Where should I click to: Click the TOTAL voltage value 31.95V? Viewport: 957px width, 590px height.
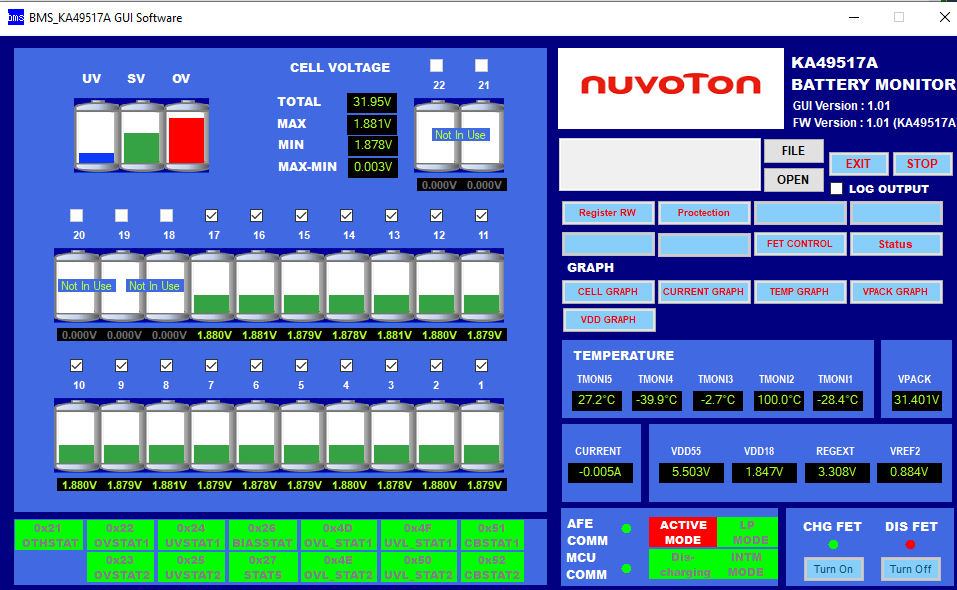tap(372, 102)
